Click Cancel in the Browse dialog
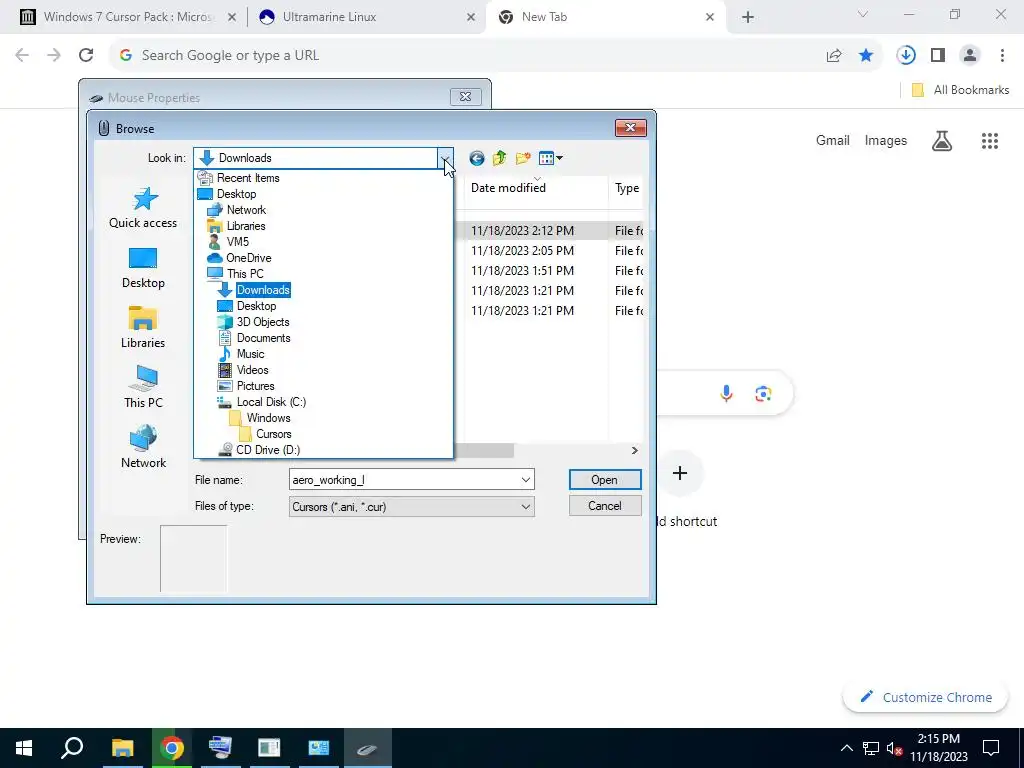Viewport: 1024px width, 768px height. (605, 506)
